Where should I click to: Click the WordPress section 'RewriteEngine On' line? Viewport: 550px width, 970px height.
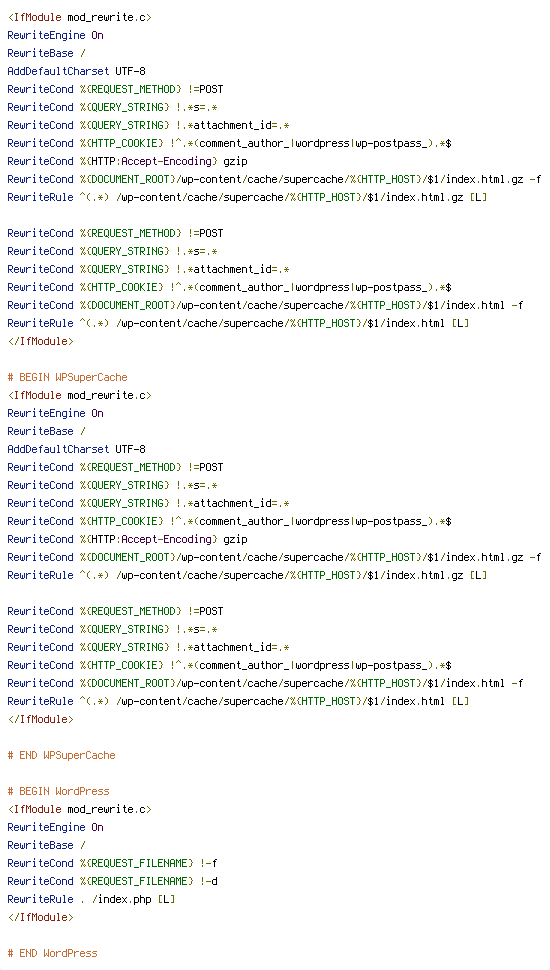56,827
